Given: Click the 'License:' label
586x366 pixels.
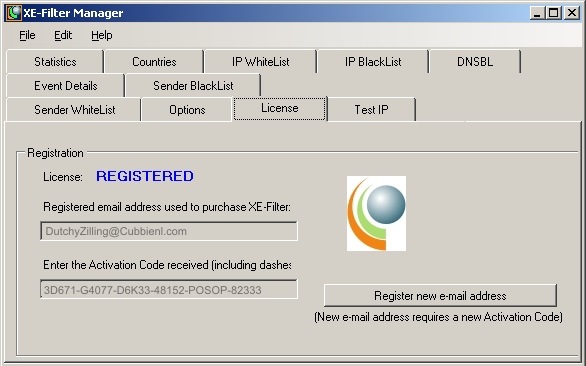Looking at the screenshot, I should (63, 177).
